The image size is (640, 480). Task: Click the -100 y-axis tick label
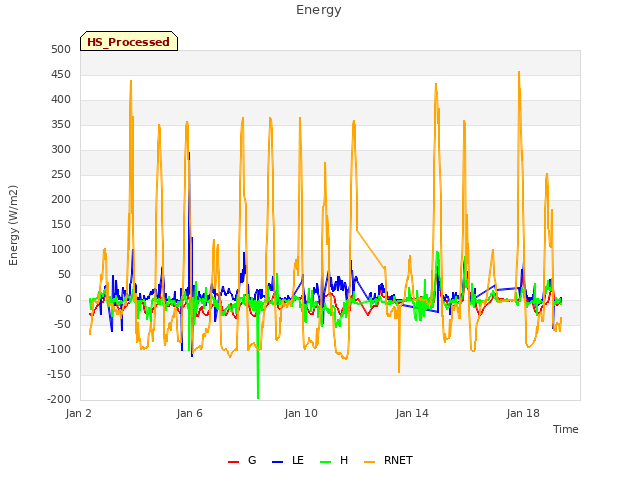click(x=59, y=350)
